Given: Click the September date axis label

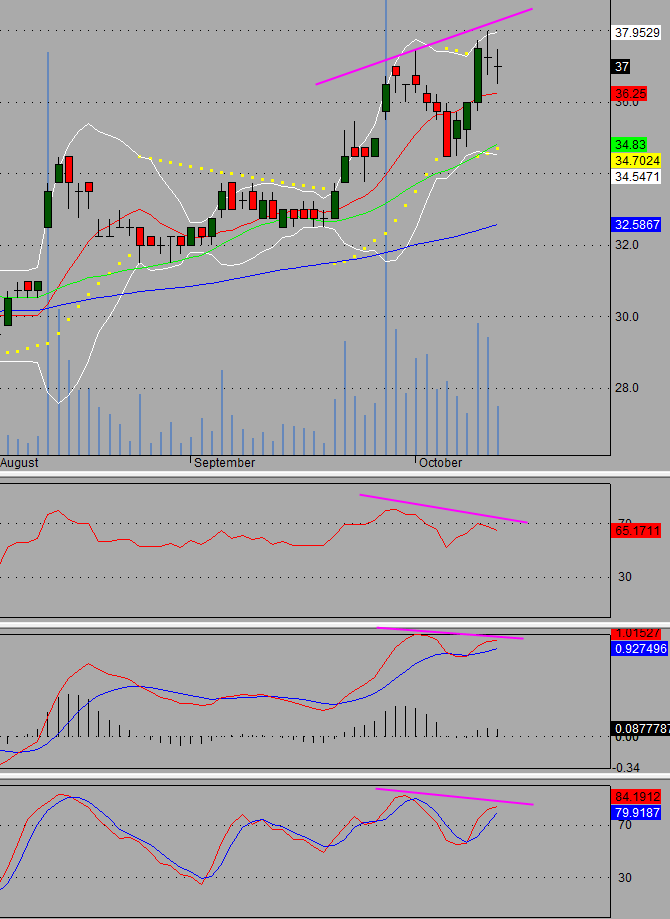Looking at the screenshot, I should [225, 462].
